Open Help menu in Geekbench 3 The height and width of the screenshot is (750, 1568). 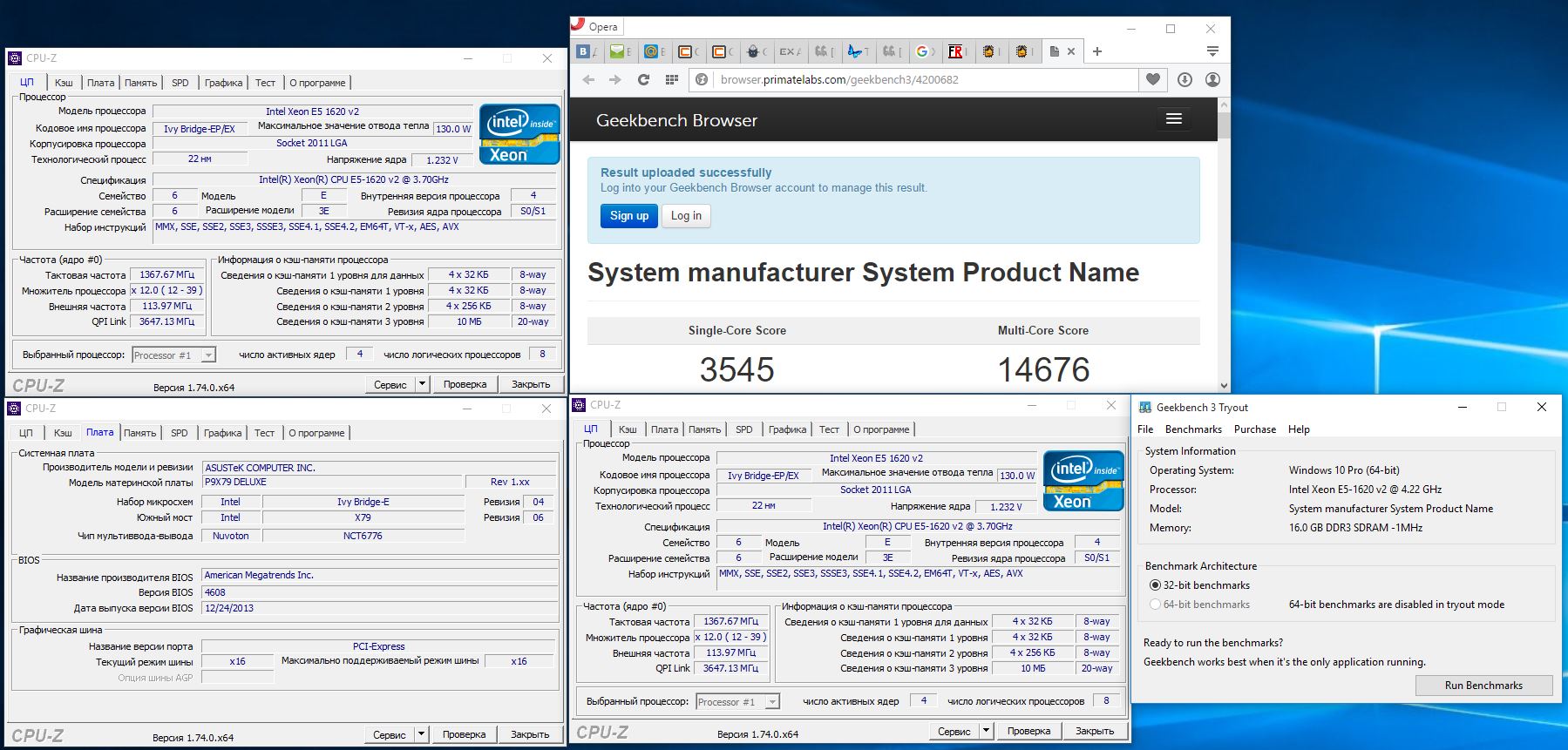pos(1299,429)
